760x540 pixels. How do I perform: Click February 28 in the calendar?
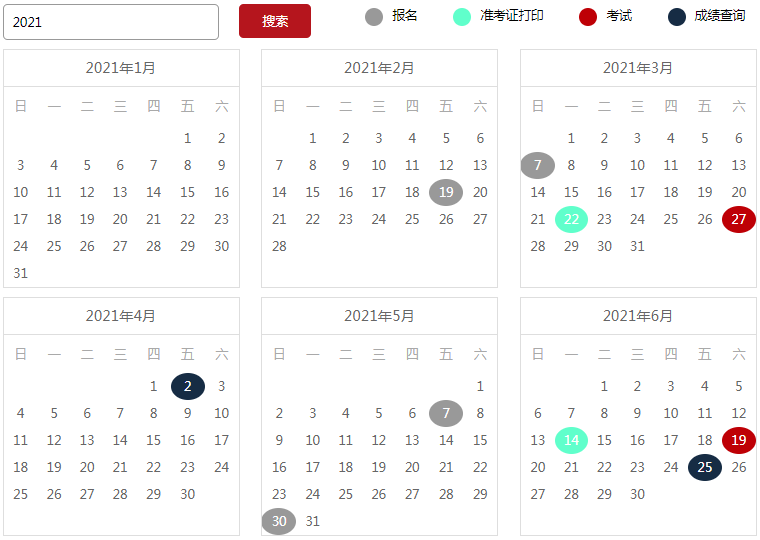click(x=279, y=246)
